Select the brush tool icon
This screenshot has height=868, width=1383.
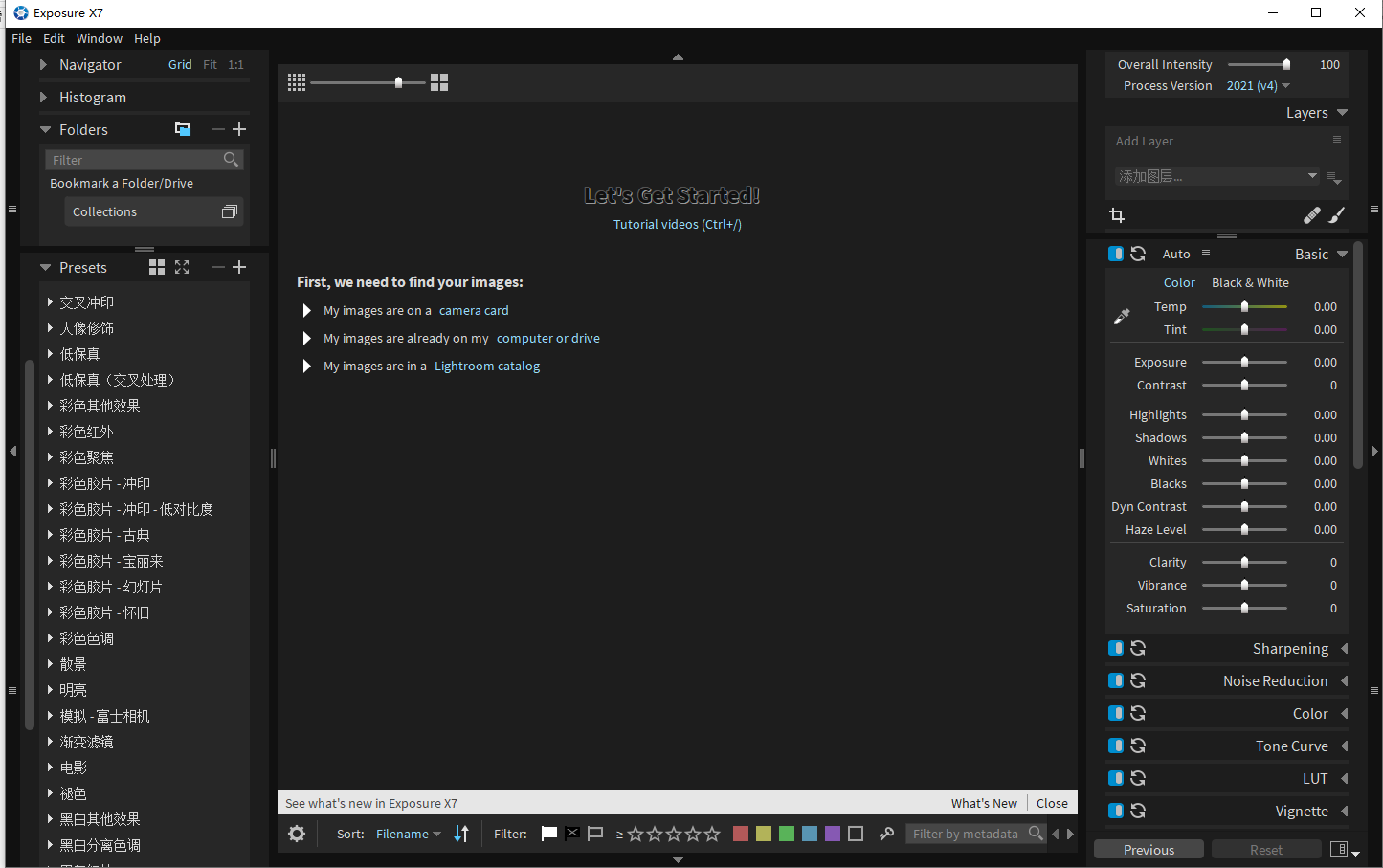(1337, 215)
